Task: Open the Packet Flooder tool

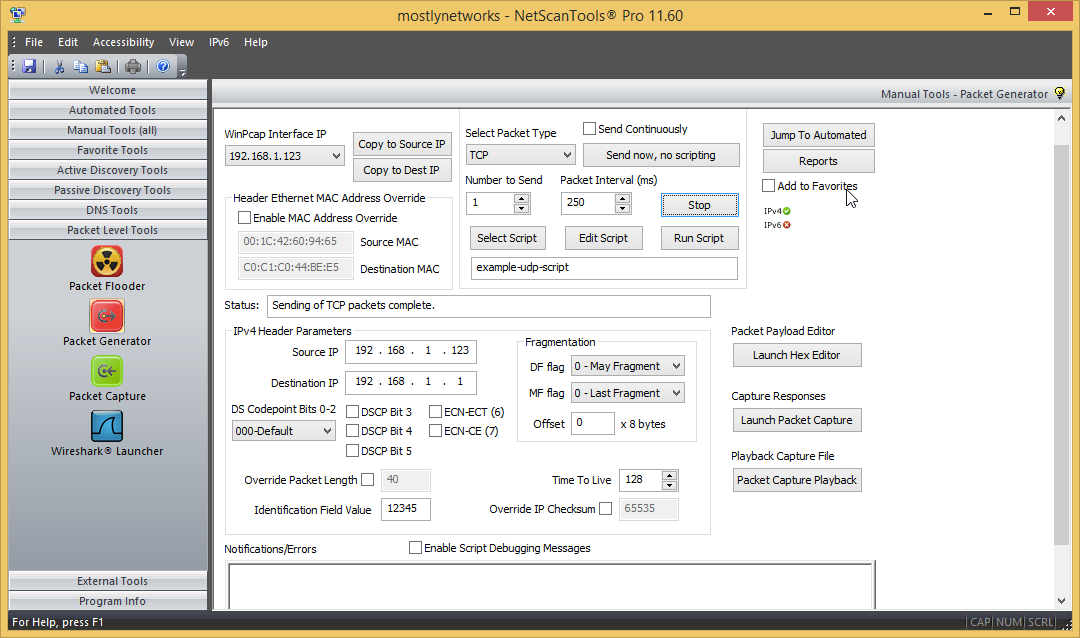Action: coord(107,262)
